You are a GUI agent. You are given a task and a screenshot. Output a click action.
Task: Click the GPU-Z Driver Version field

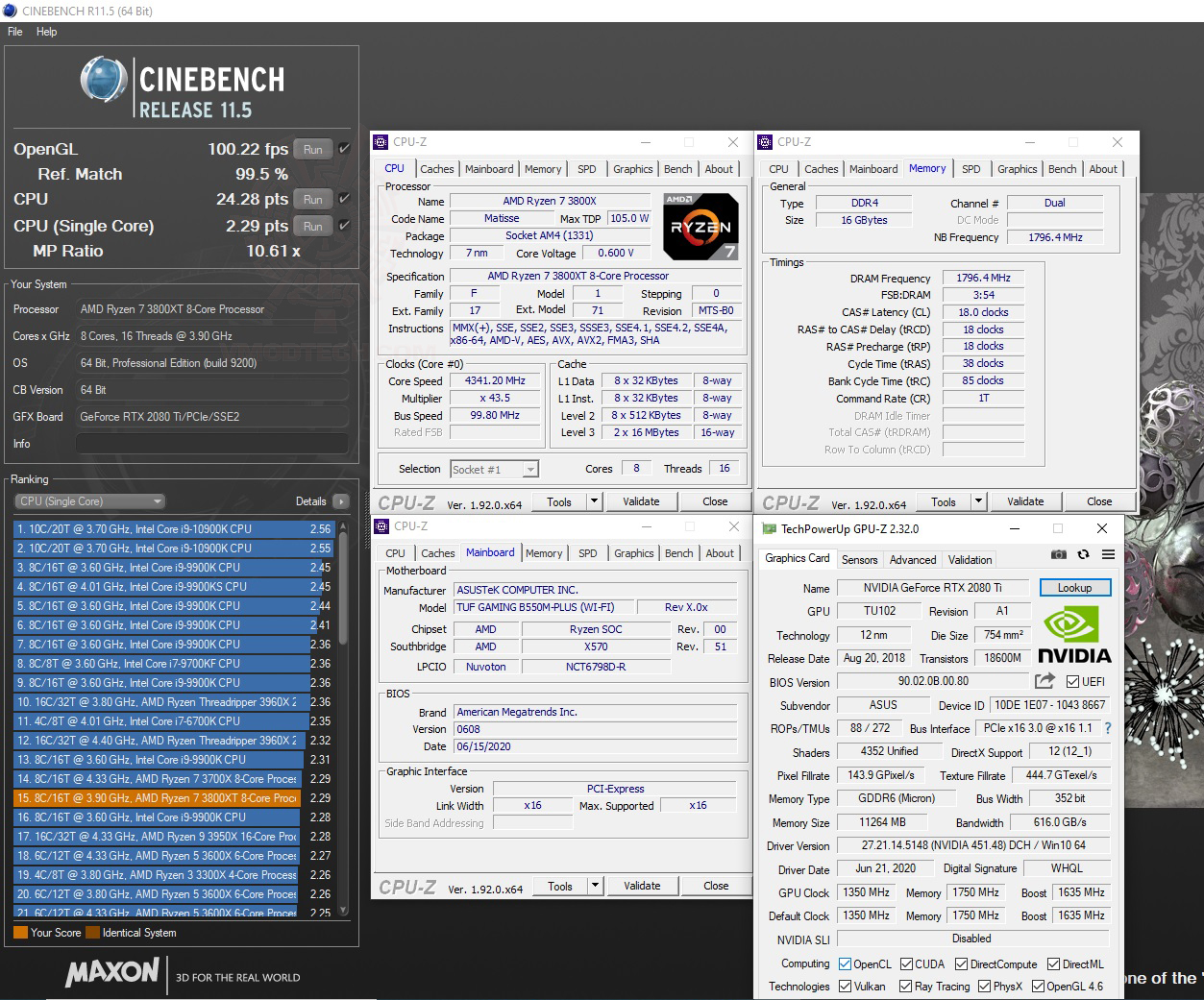971,845
